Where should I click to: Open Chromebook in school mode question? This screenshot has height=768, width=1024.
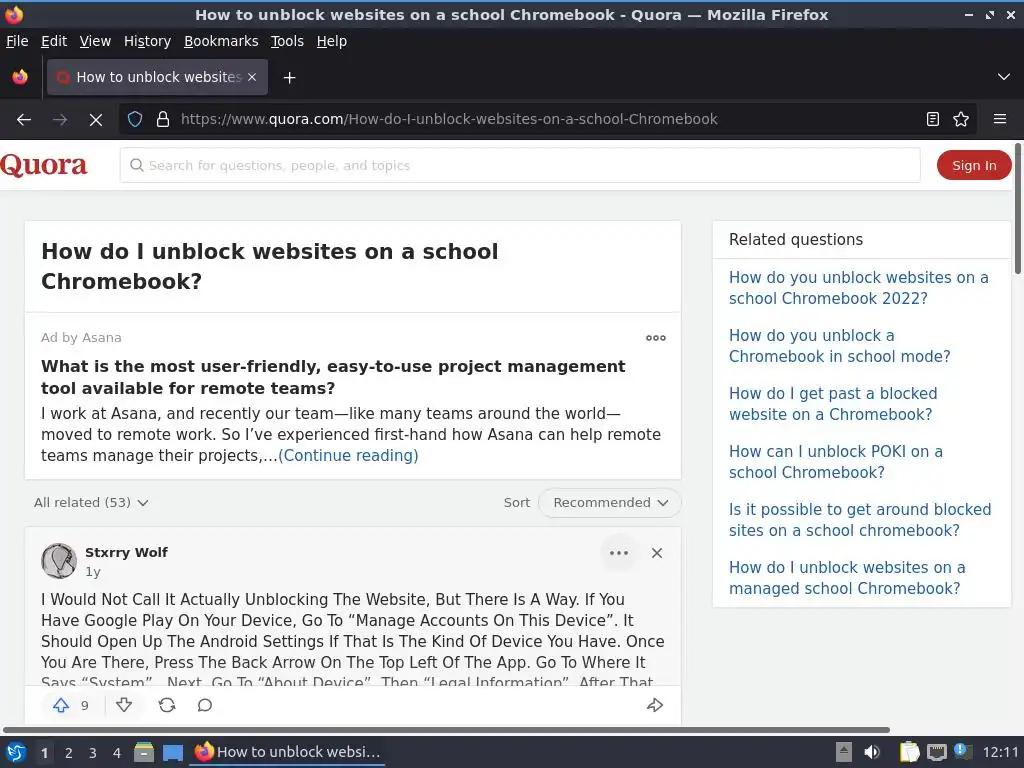click(x=840, y=346)
